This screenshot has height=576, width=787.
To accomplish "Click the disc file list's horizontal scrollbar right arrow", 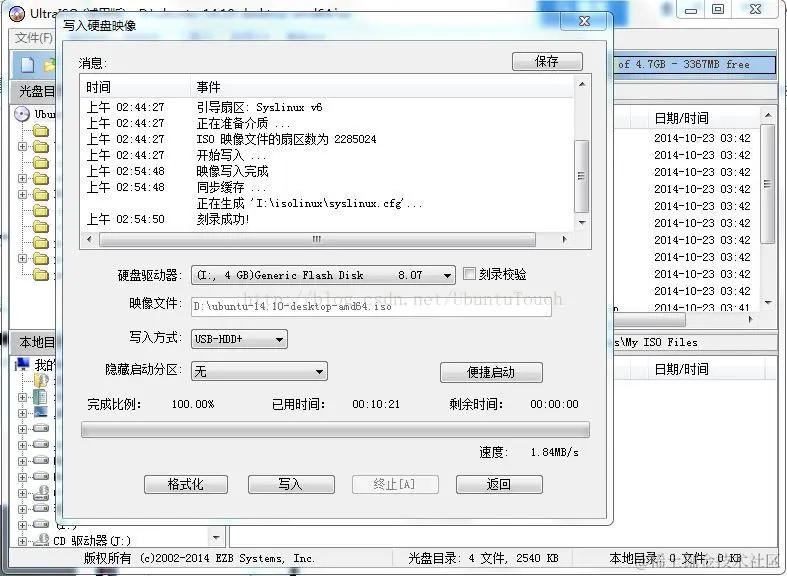I will (750, 319).
